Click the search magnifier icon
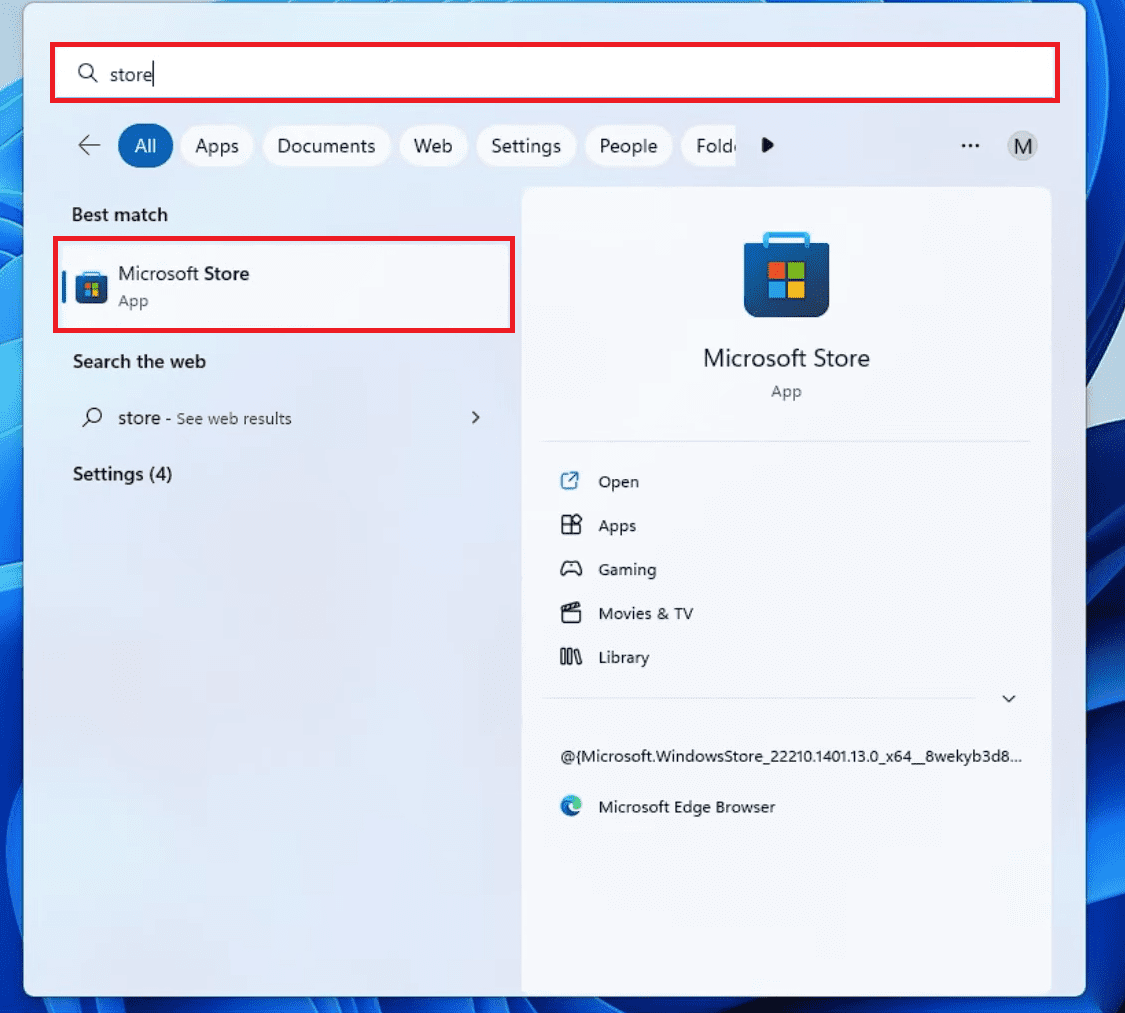Viewport: 1125px width, 1013px height. (86, 73)
